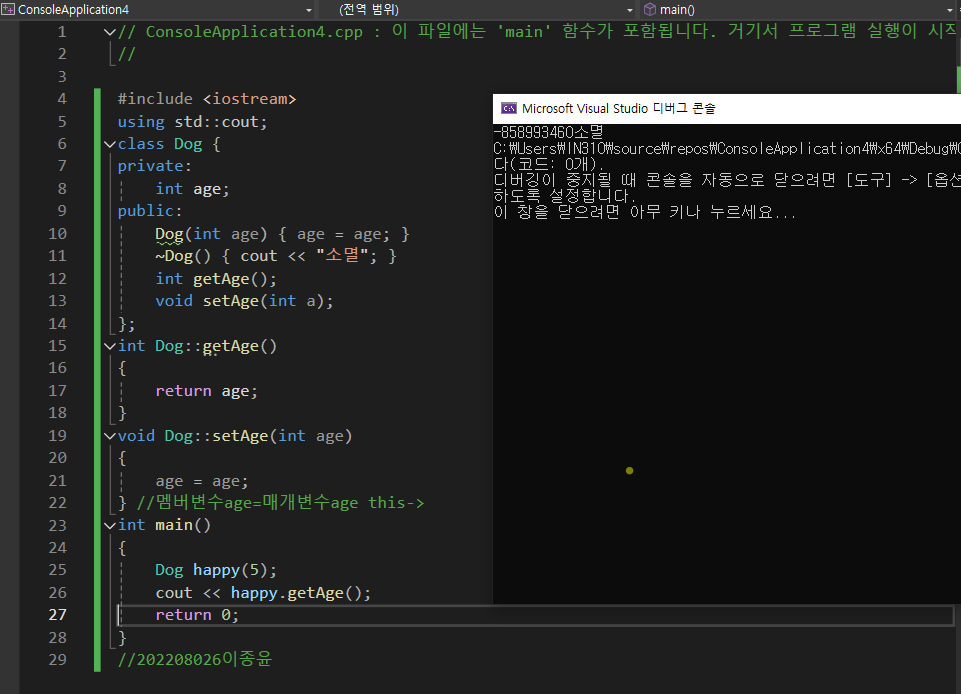Collapse the comment block at line 1
Image resolution: width=961 pixels, height=694 pixels.
point(110,32)
